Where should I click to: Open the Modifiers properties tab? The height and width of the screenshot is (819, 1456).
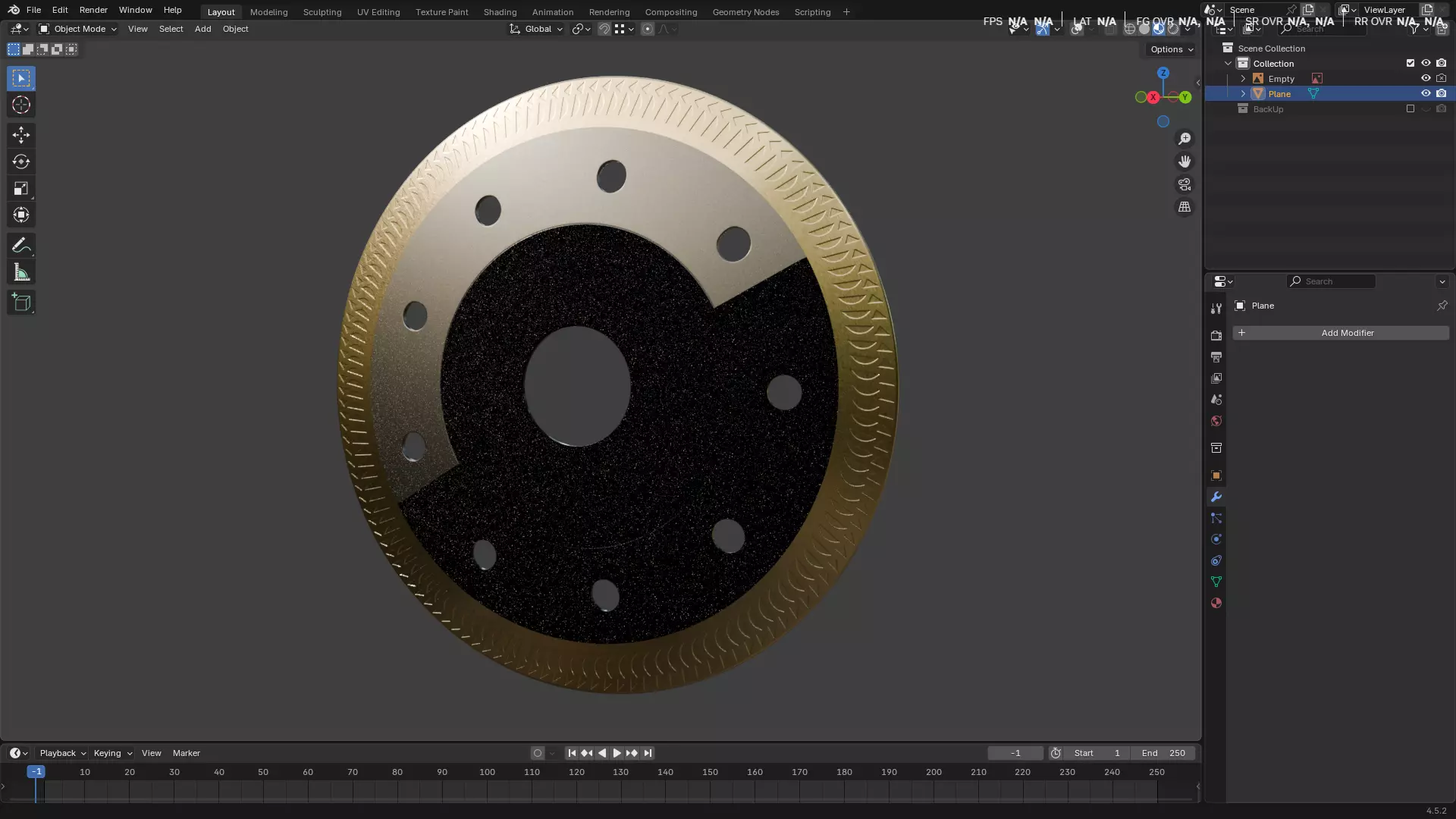[1216, 497]
